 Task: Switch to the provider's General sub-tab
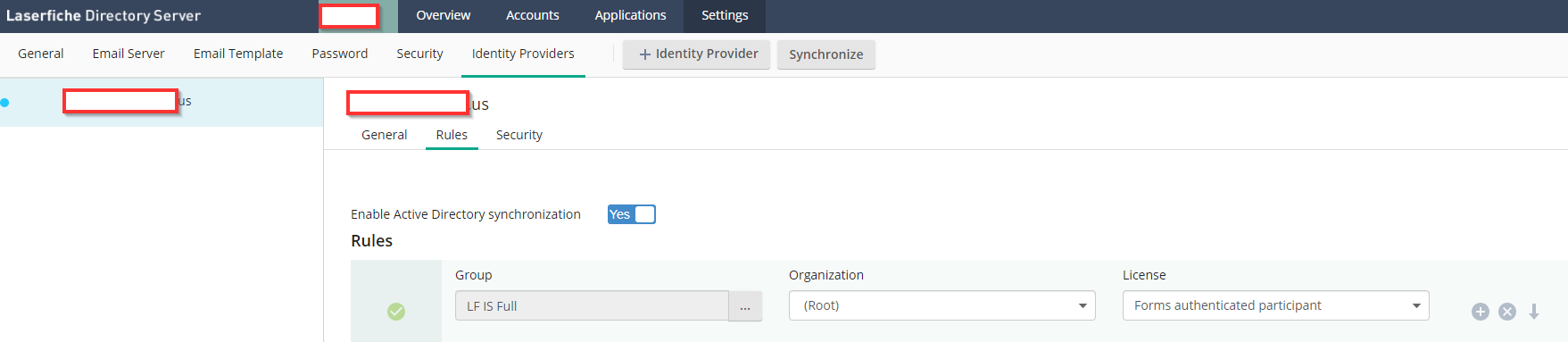385,135
